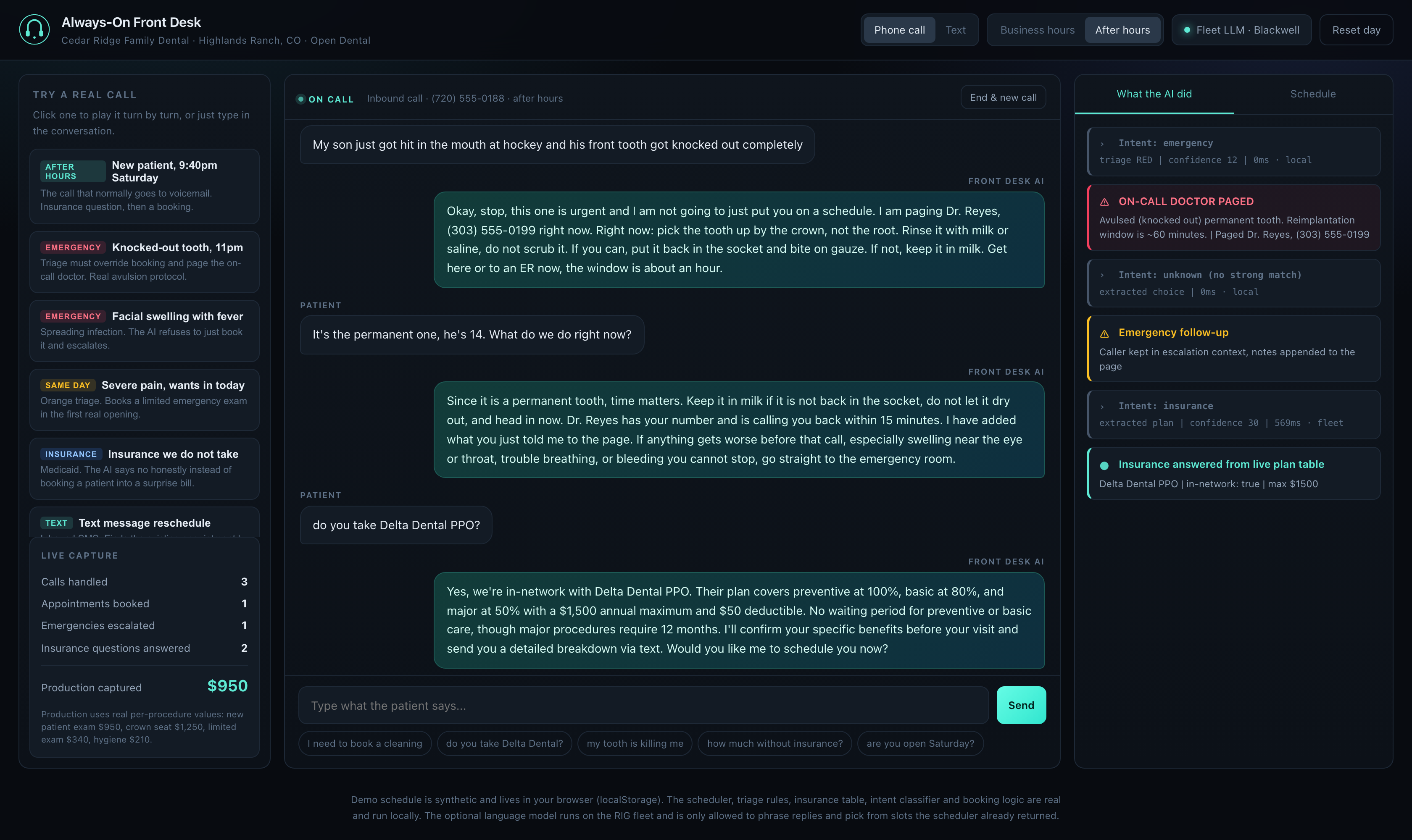
Task: Open the What the AI did tab
Action: click(1154, 94)
